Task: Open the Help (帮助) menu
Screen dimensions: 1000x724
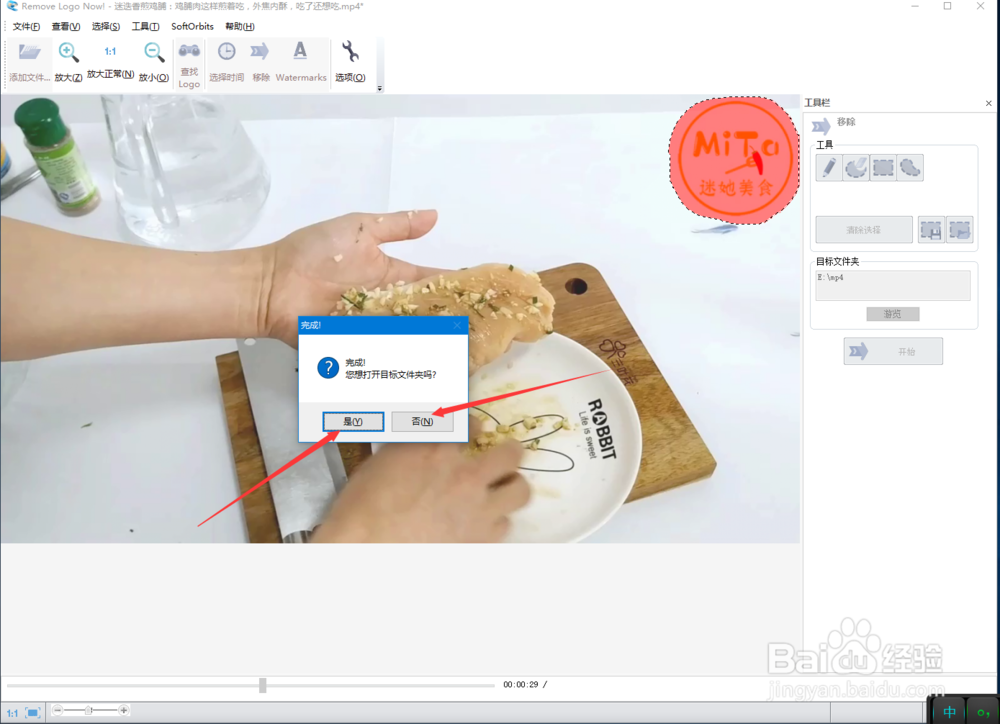Action: click(x=240, y=26)
